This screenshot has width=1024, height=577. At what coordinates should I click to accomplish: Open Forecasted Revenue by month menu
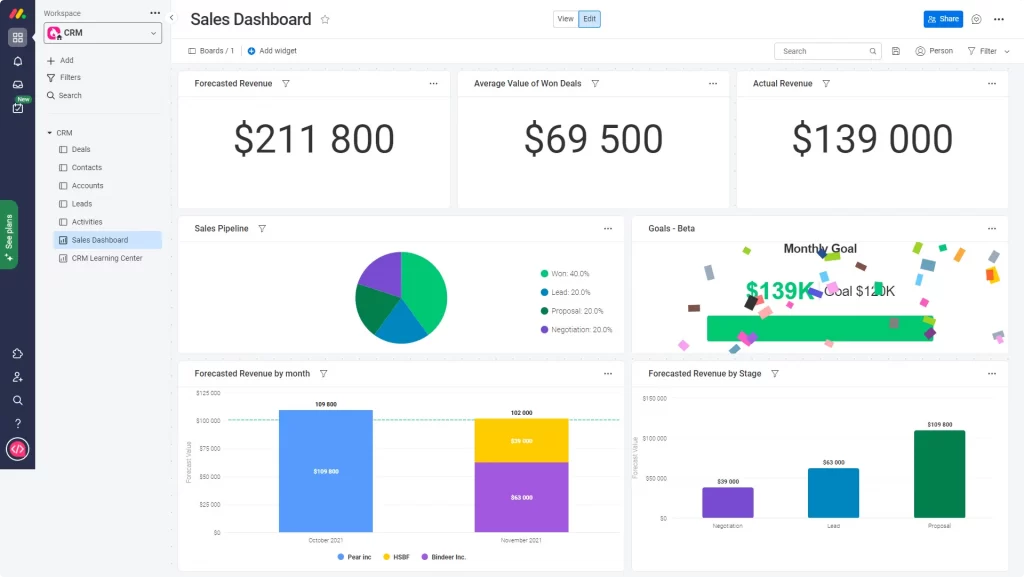[608, 373]
